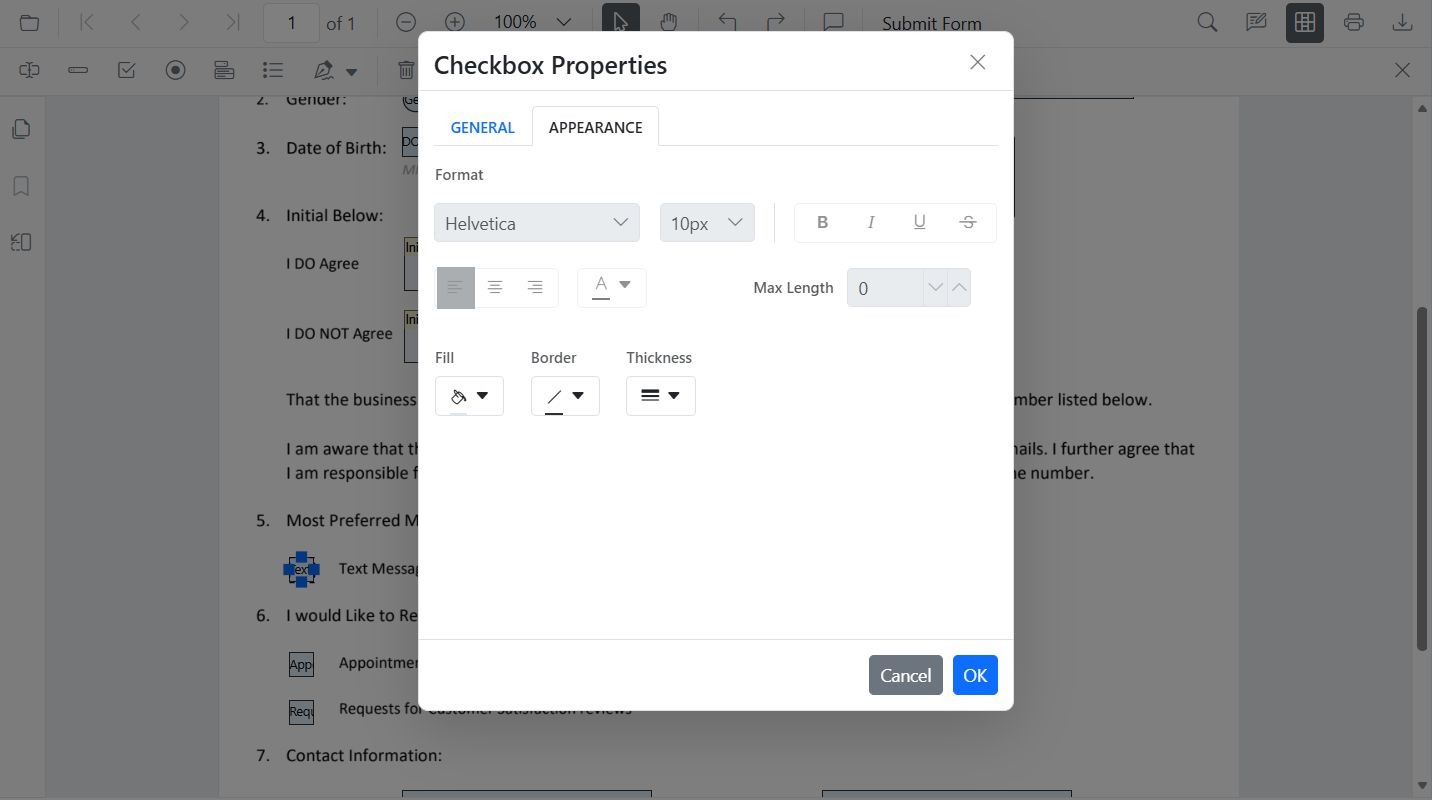This screenshot has height=800, width=1432.
Task: Select the checkbox field tool
Action: (126, 69)
